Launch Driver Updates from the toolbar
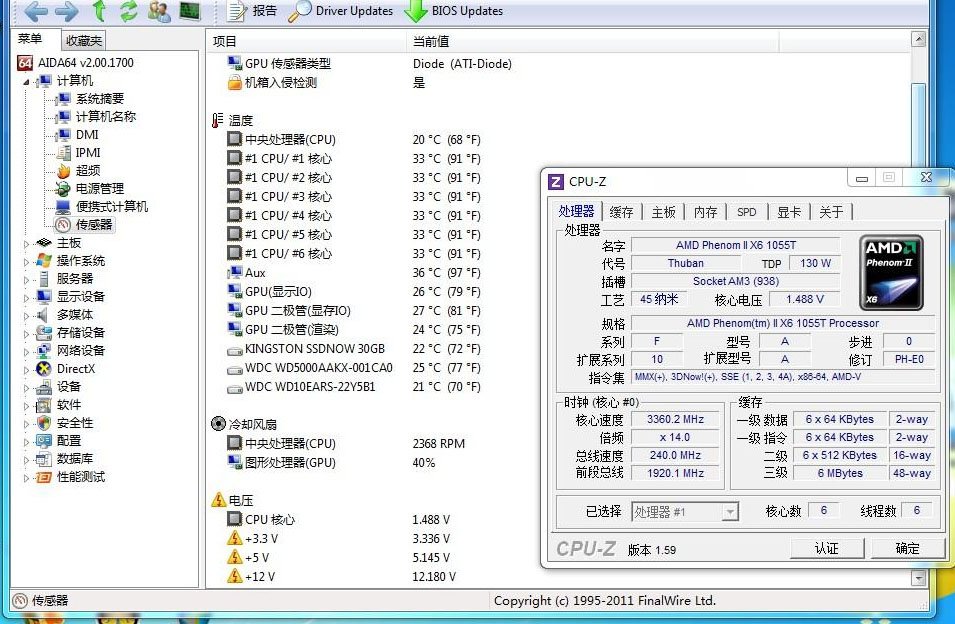 (340, 11)
